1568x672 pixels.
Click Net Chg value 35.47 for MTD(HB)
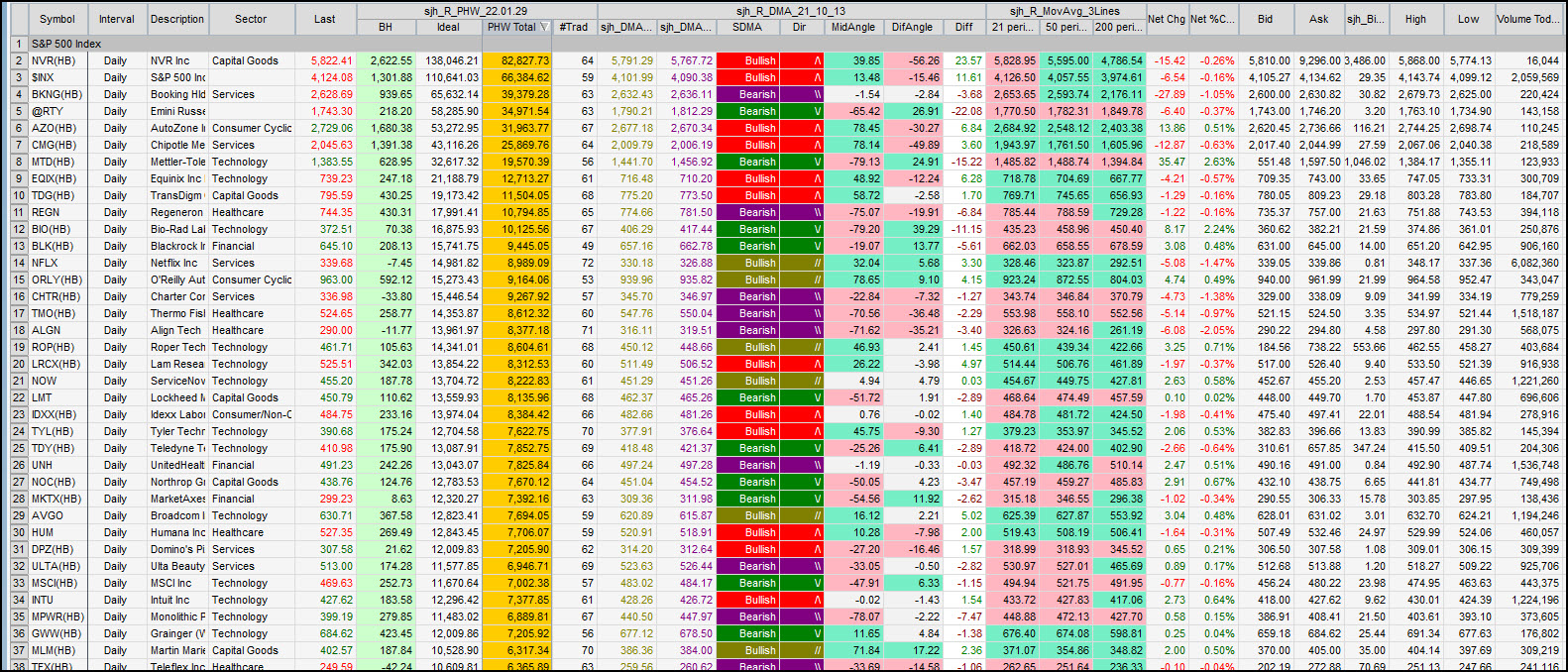pos(1167,162)
